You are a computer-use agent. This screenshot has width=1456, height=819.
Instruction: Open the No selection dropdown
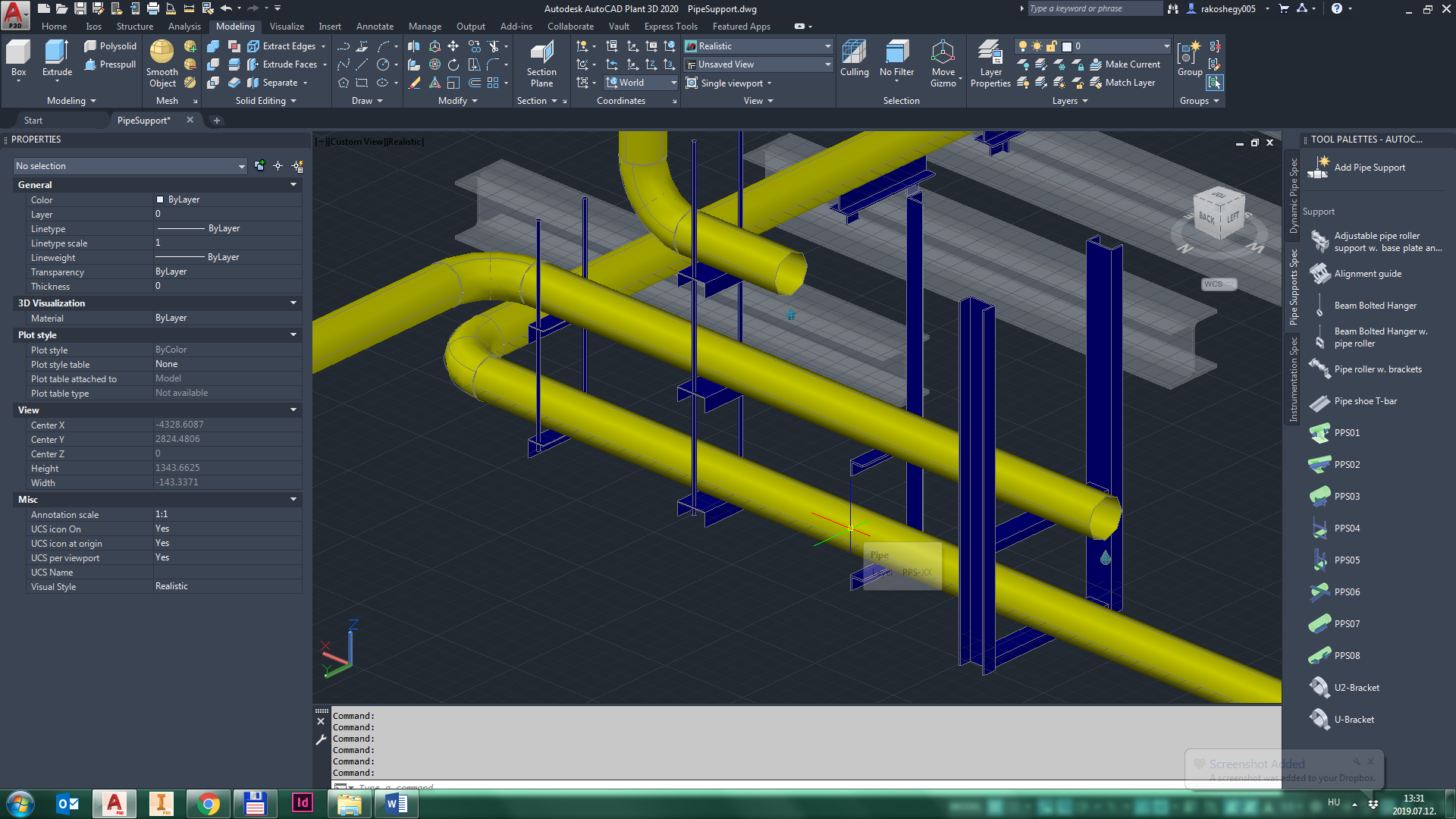coord(241,166)
